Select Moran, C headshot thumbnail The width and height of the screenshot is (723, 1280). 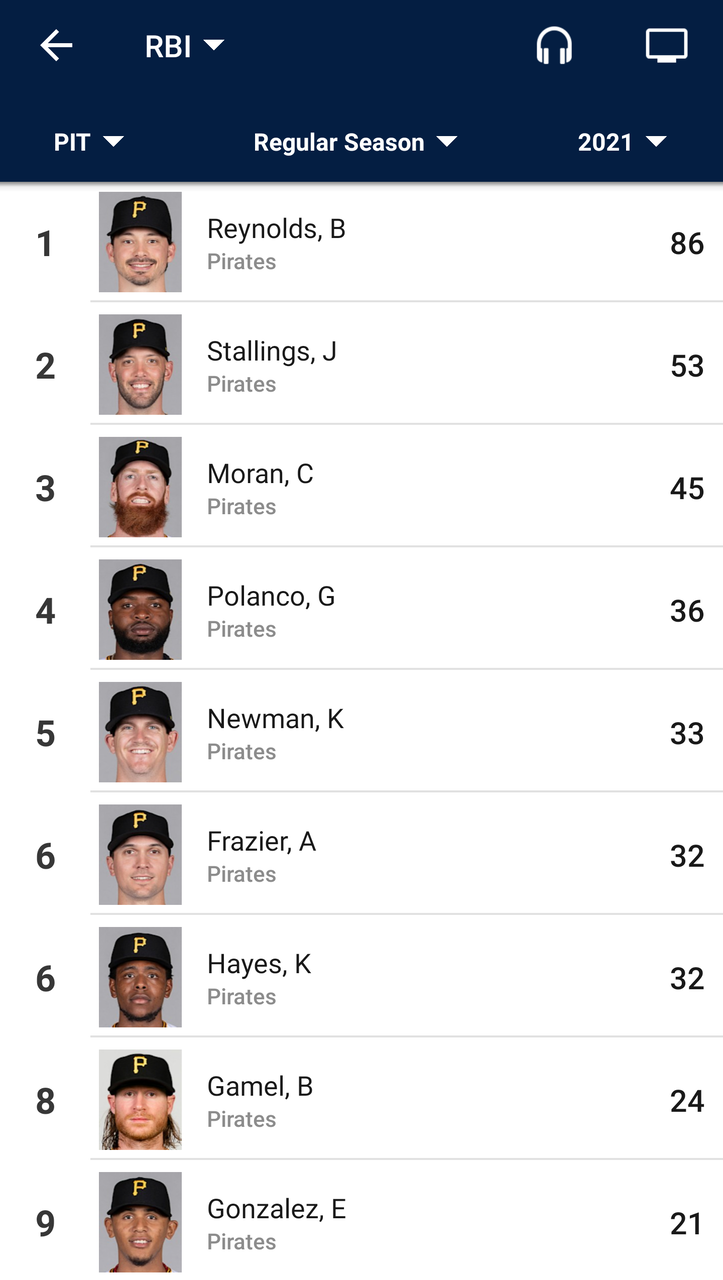(x=140, y=487)
